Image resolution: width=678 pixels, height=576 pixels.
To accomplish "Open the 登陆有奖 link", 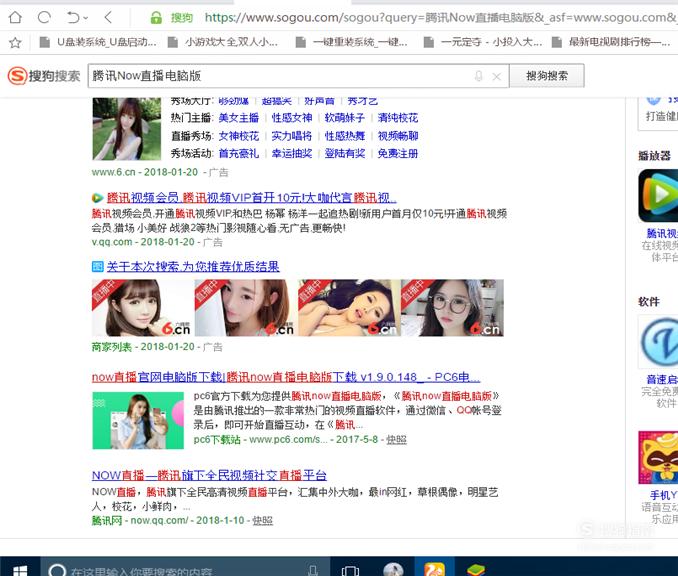I will (x=345, y=154).
